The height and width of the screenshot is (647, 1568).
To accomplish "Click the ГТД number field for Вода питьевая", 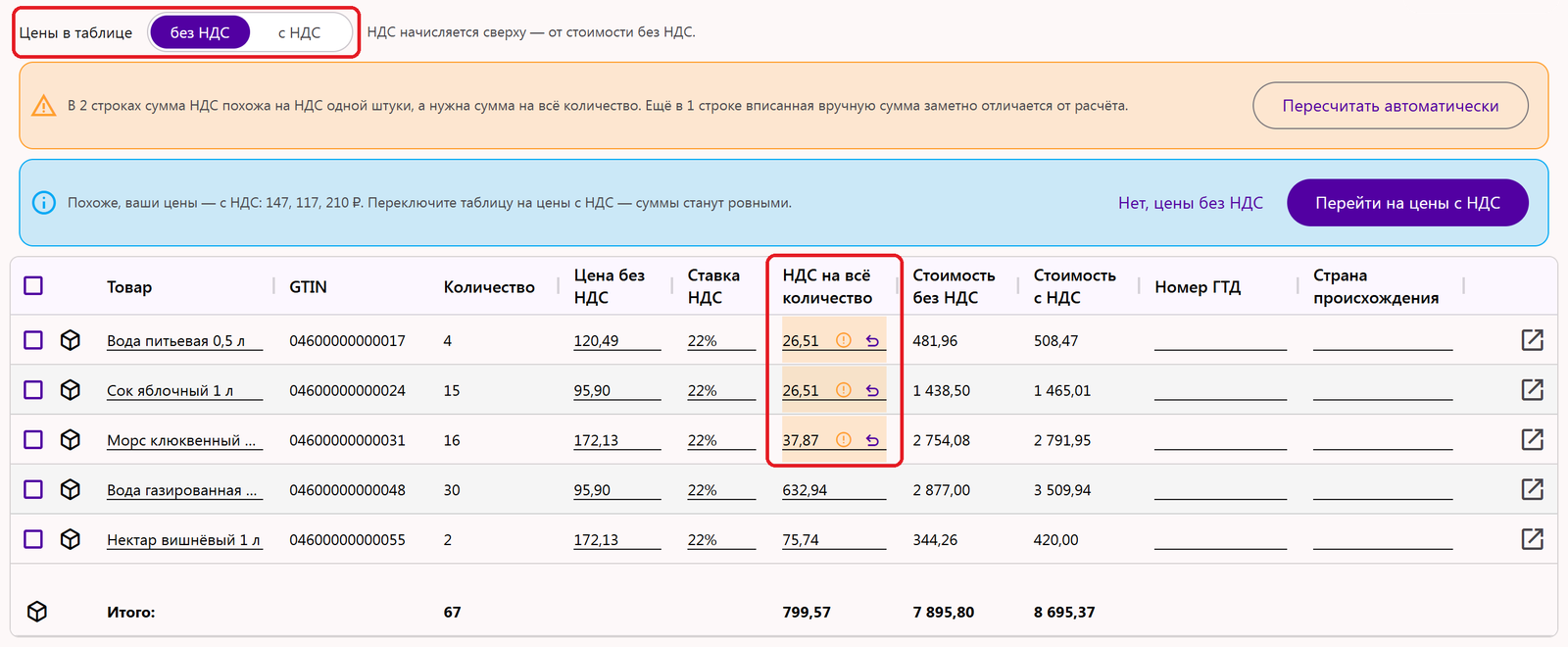I will point(1220,341).
